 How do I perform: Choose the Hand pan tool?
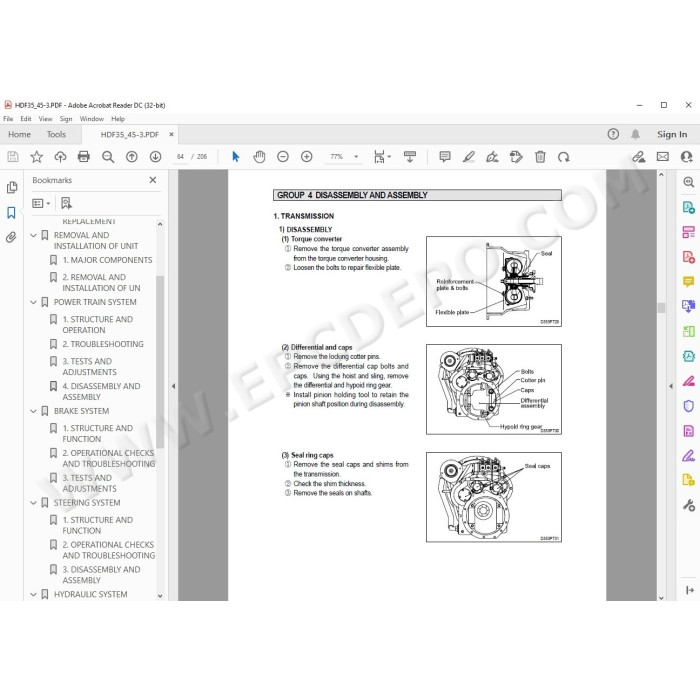coord(259,157)
